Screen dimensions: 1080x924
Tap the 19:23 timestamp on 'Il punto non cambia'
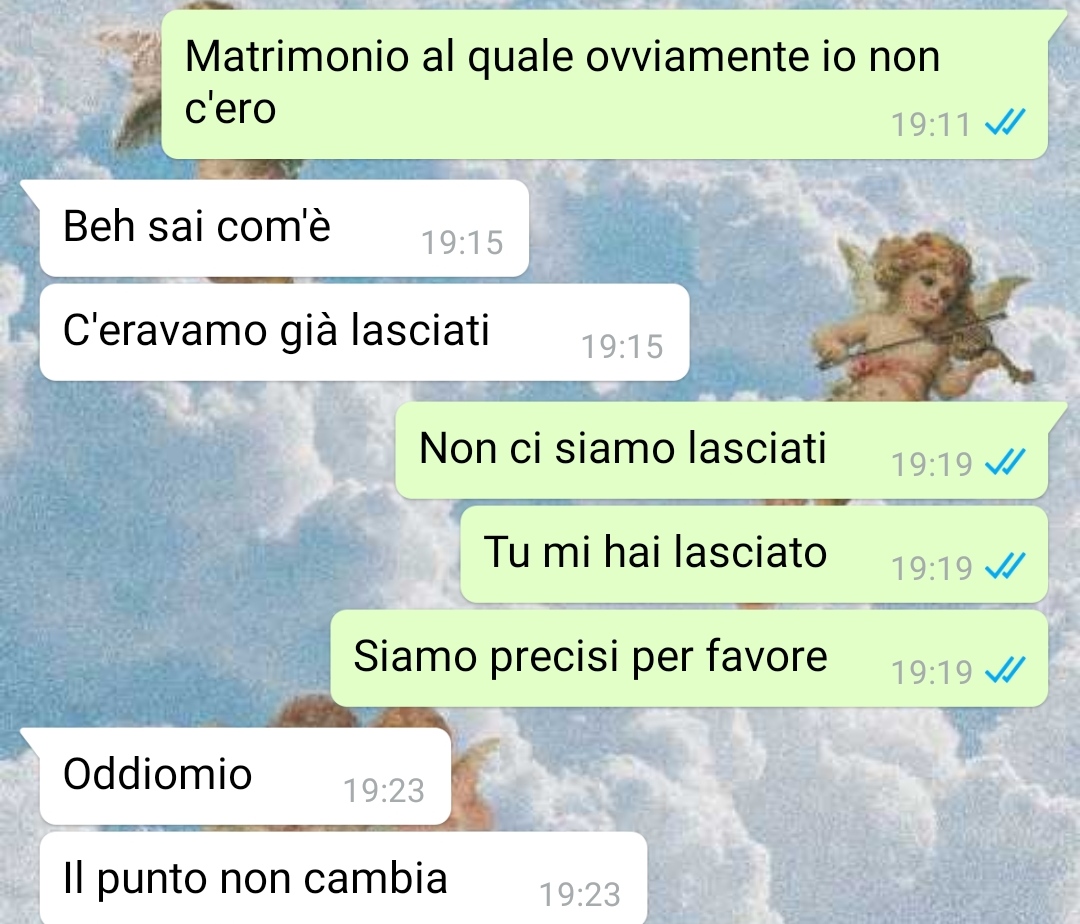click(580, 894)
